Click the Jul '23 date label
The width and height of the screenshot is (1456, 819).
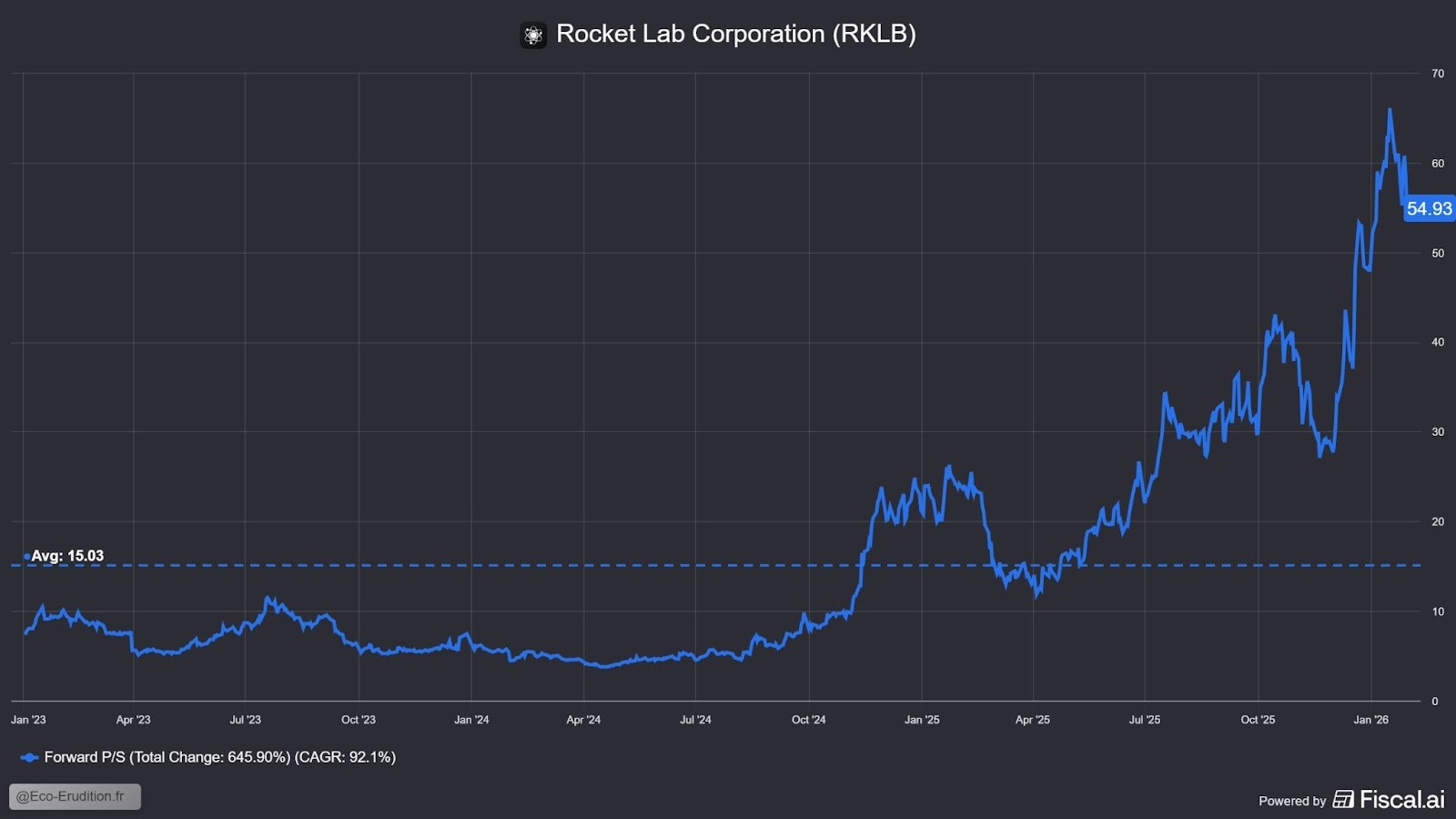point(245,720)
